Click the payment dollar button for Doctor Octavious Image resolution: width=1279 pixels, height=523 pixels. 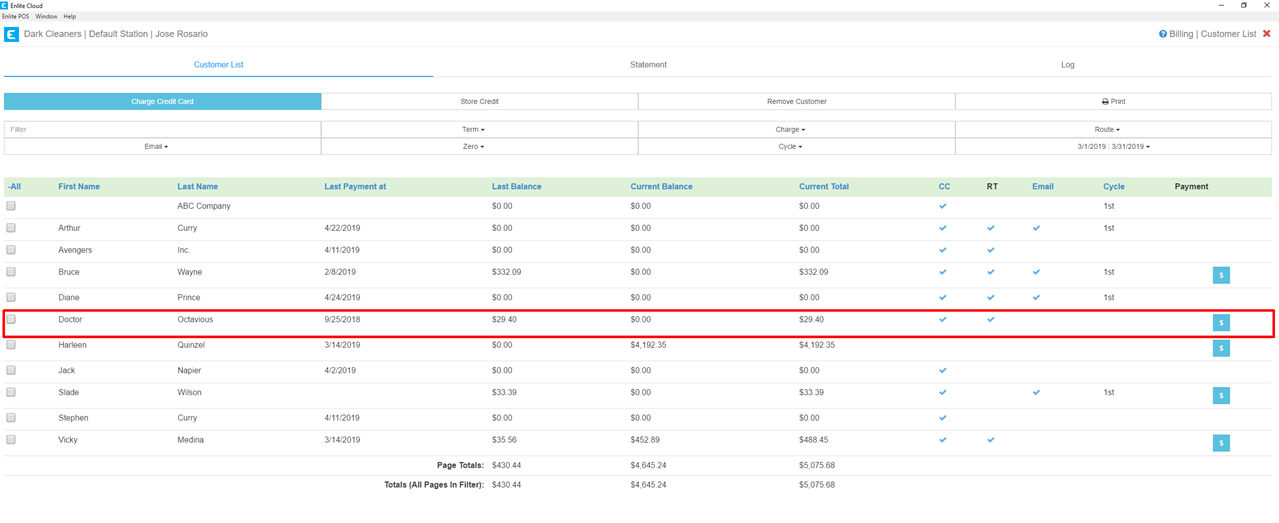(1221, 322)
